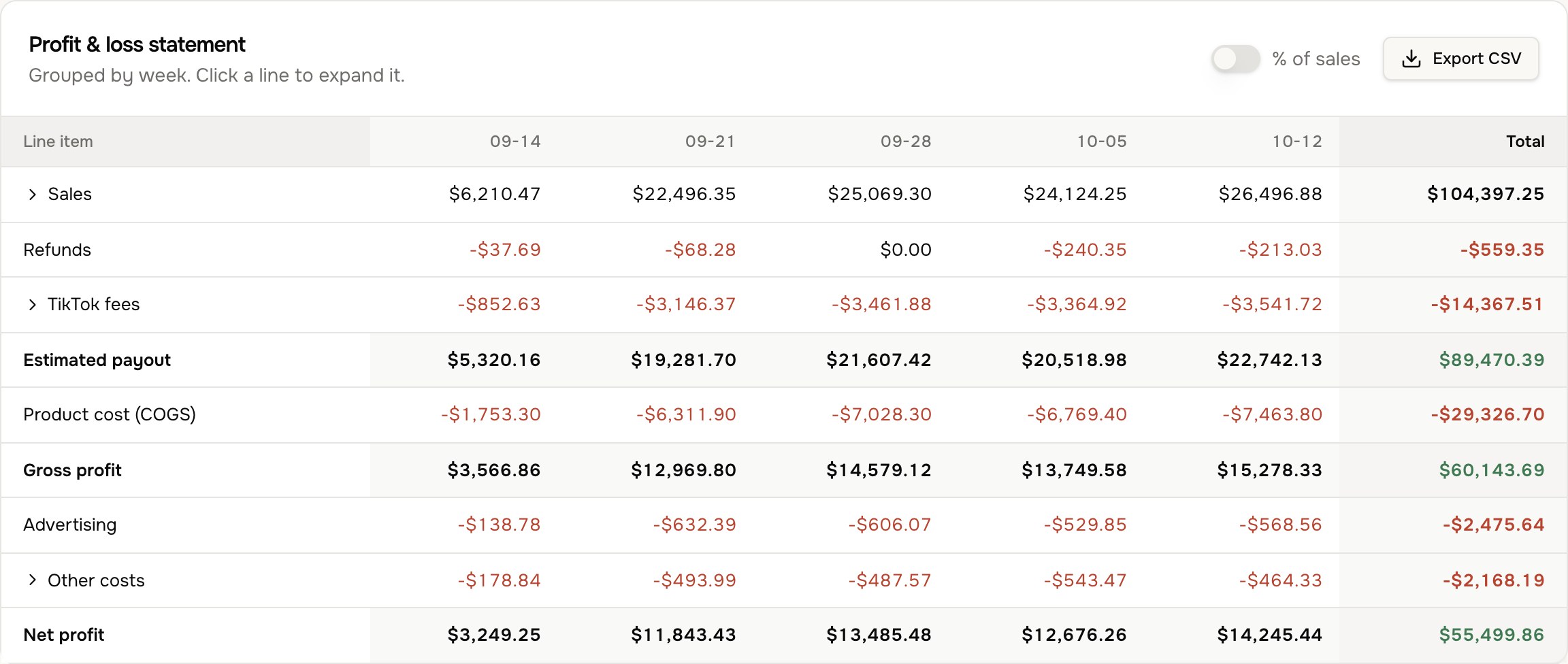Select the Sales line item label
This screenshot has width=1568, height=664.
coord(69,195)
